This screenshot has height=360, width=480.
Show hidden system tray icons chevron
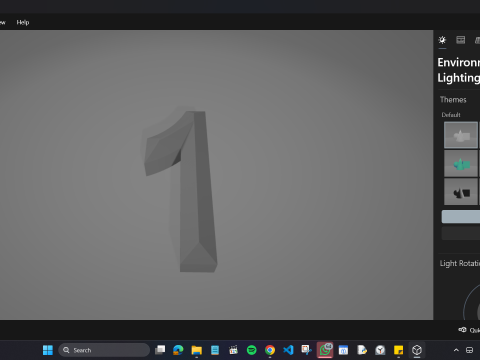tap(456, 350)
